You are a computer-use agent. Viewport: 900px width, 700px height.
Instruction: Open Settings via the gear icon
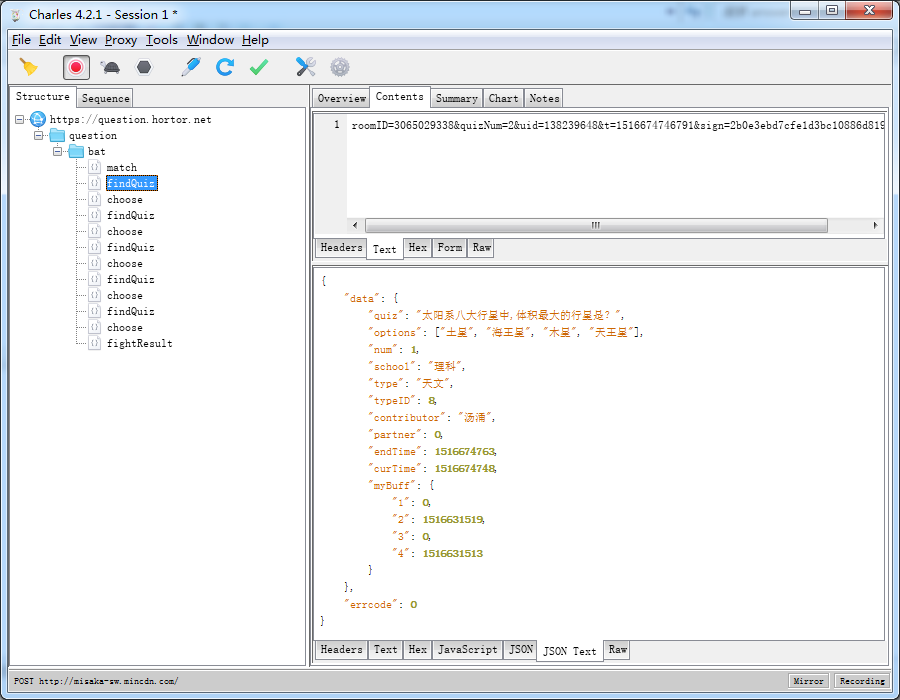coord(340,67)
